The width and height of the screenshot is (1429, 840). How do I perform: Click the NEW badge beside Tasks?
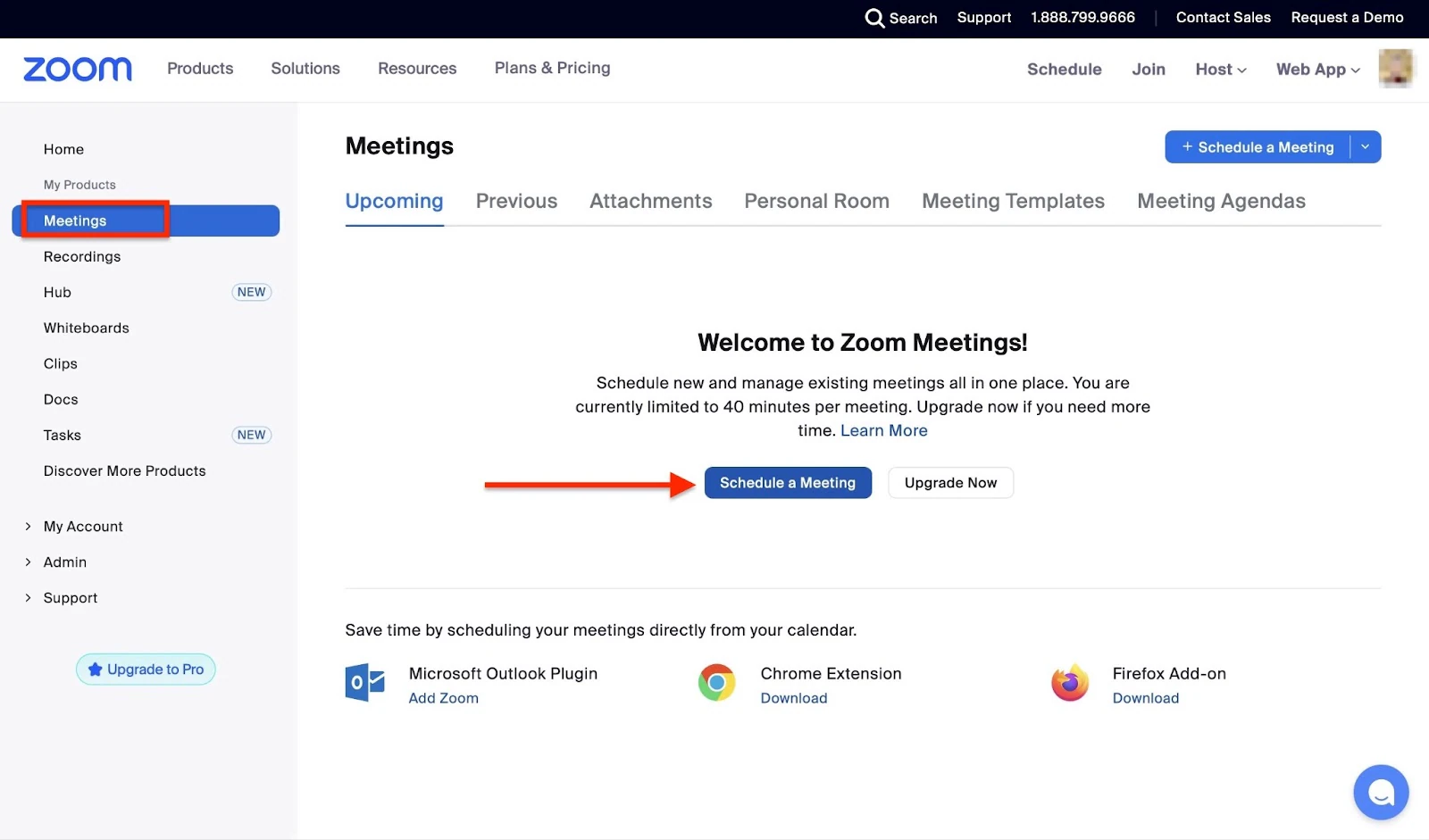point(252,436)
